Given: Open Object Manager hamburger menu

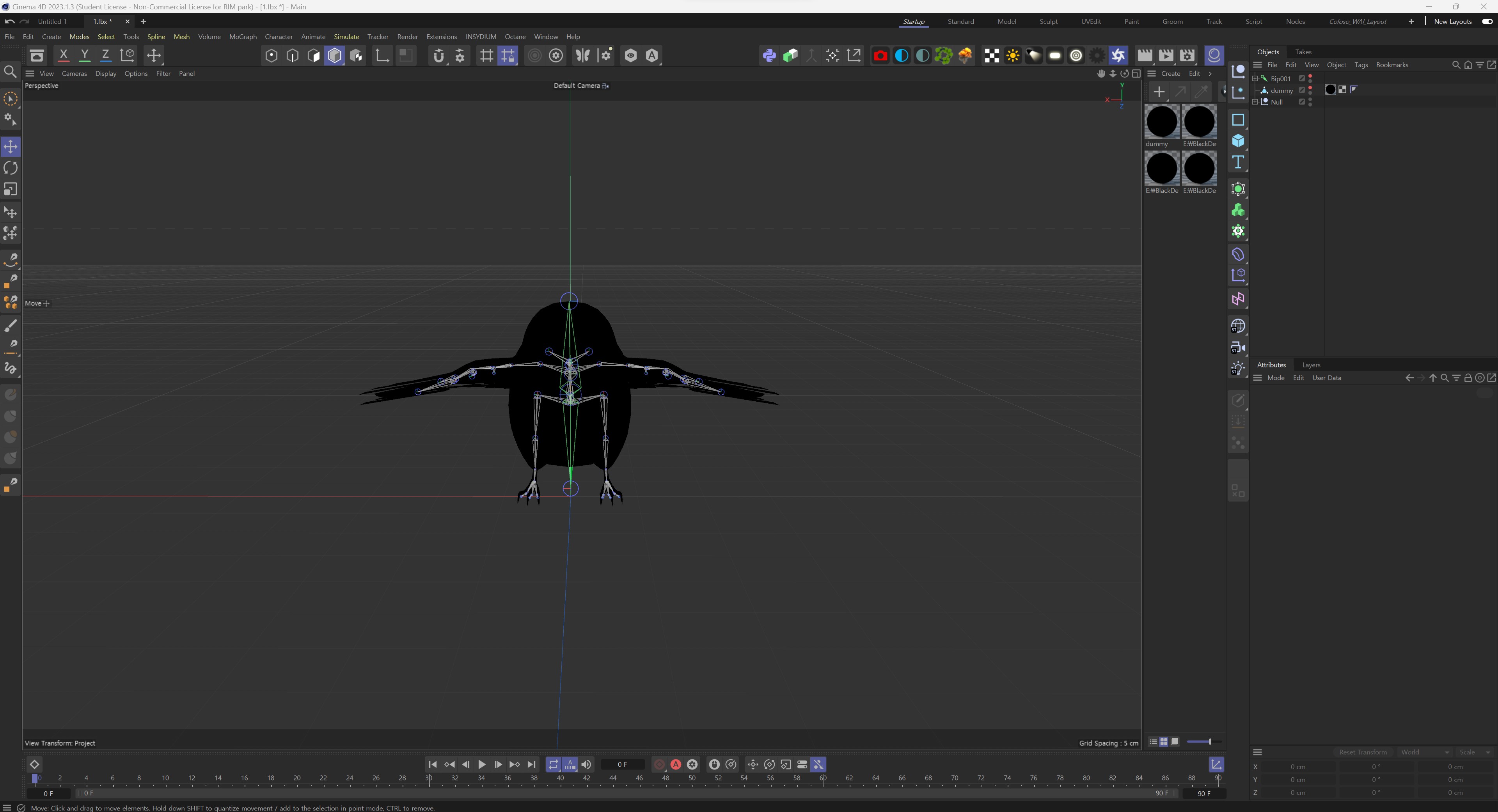Looking at the screenshot, I should pos(1257,65).
